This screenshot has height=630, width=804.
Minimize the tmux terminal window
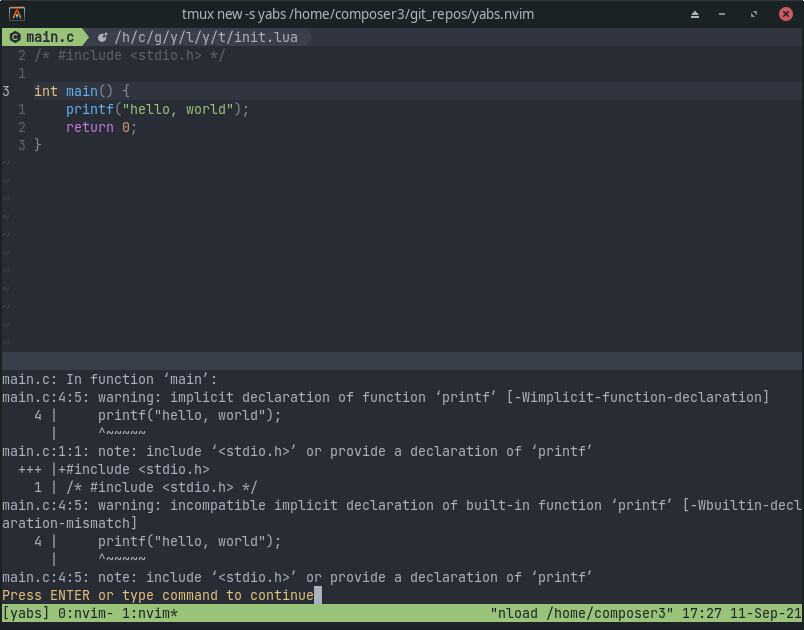pyautogui.click(x=722, y=14)
